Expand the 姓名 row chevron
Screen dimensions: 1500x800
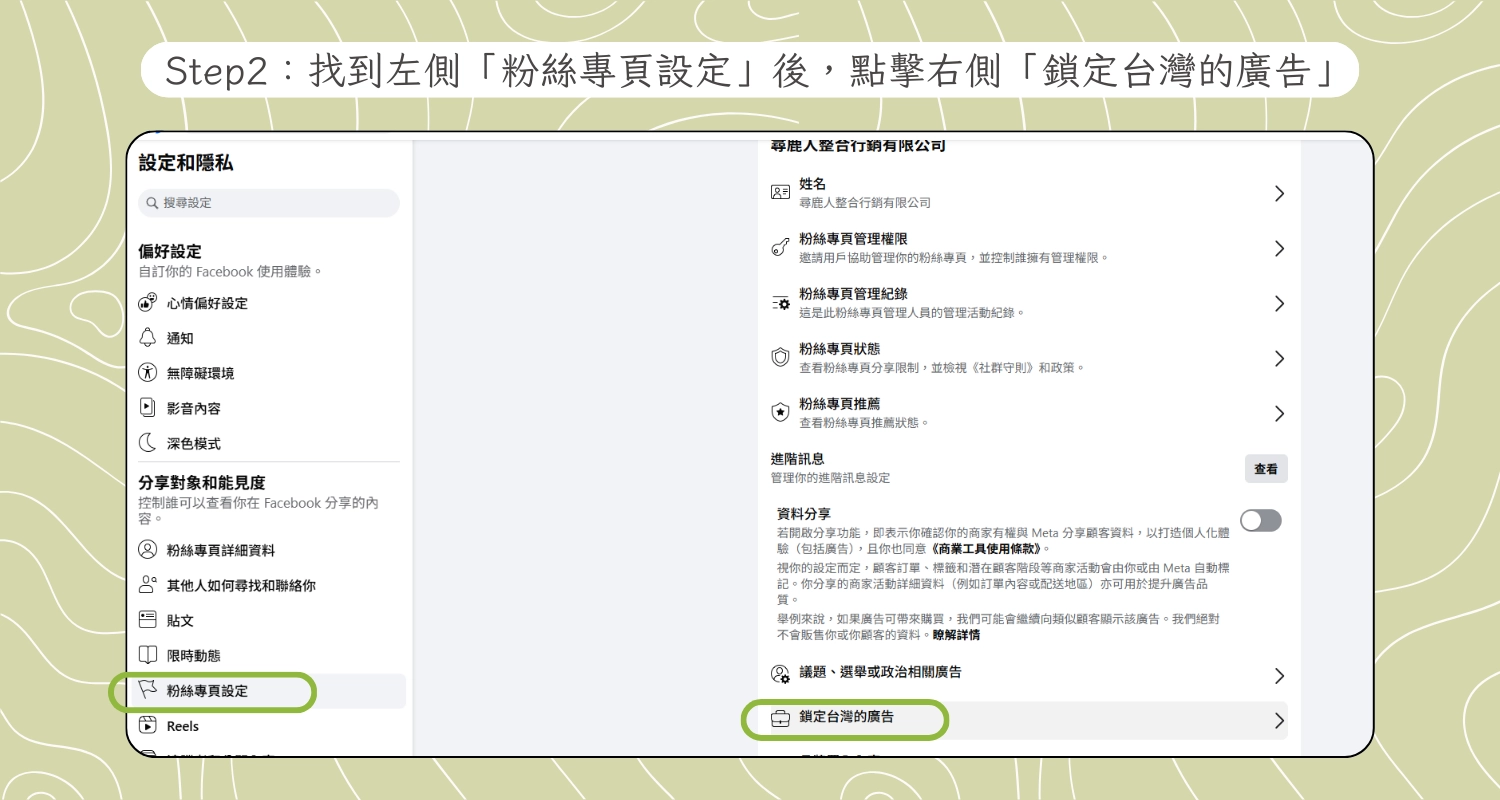coord(1278,194)
